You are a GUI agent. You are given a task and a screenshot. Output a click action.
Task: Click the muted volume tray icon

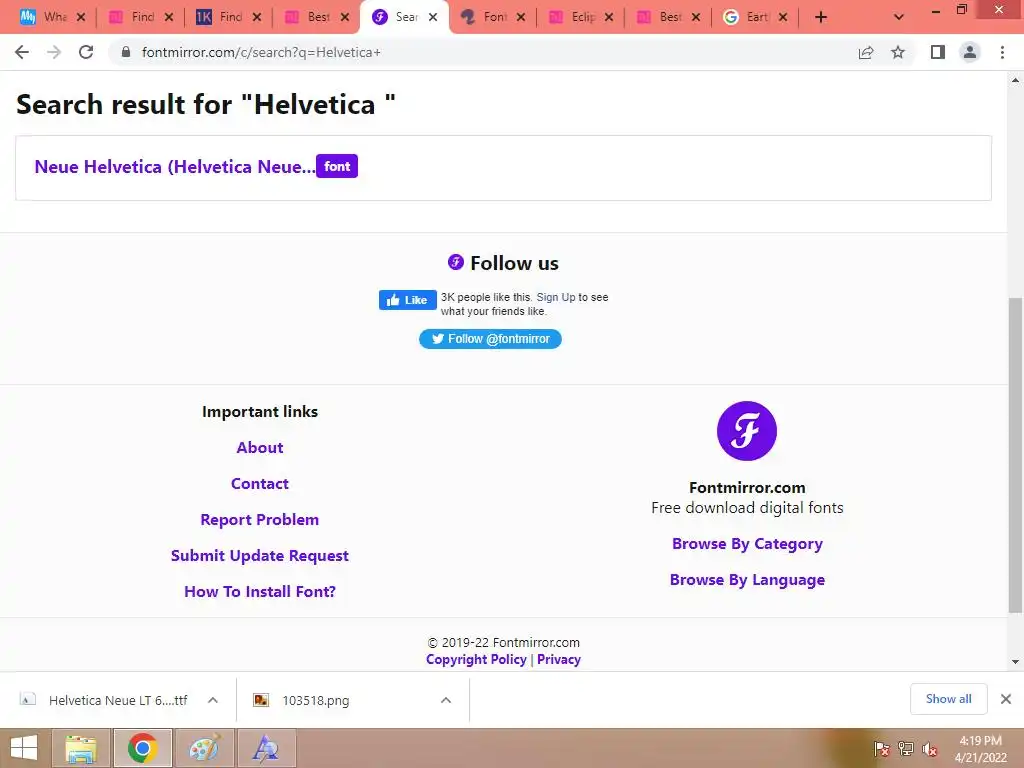click(x=930, y=749)
